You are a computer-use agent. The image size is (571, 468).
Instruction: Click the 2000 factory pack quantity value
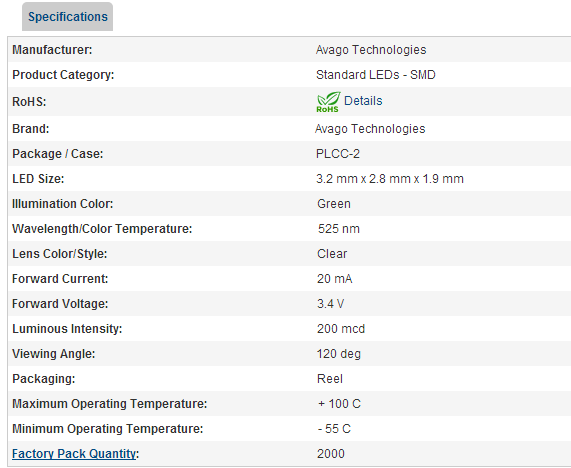pyautogui.click(x=331, y=454)
